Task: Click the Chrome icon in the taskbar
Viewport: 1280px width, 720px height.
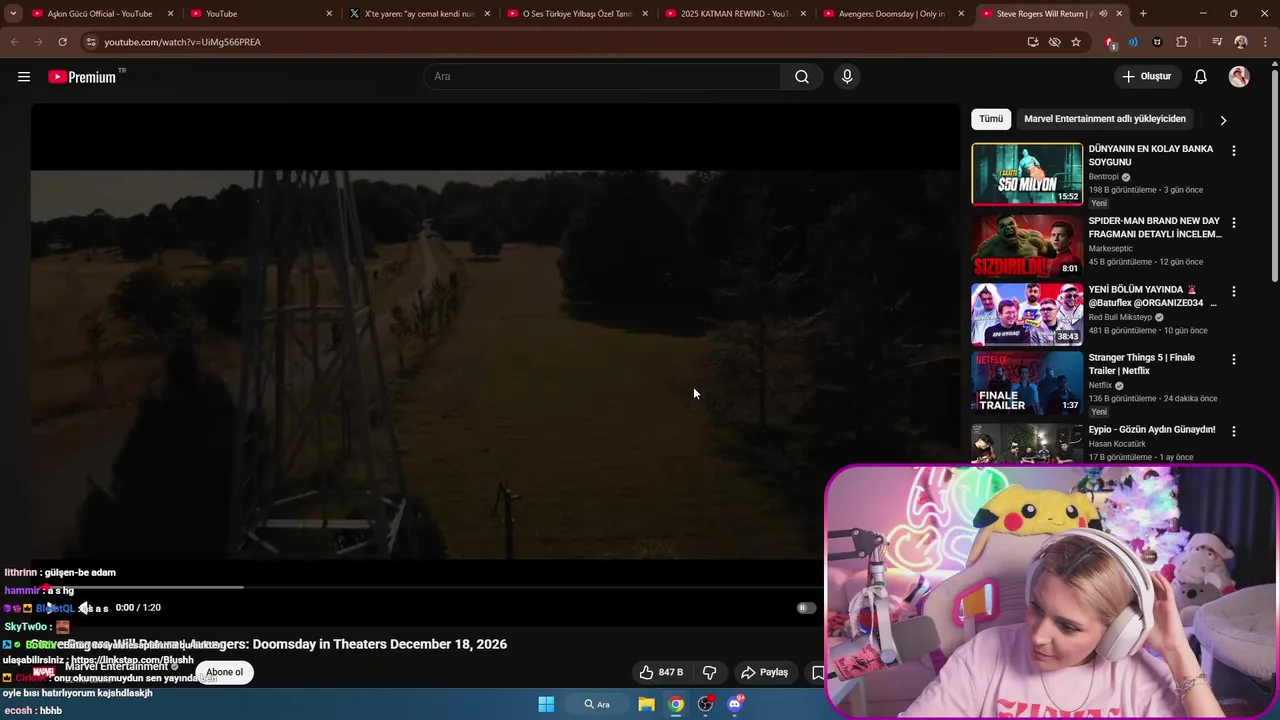Action: click(677, 704)
